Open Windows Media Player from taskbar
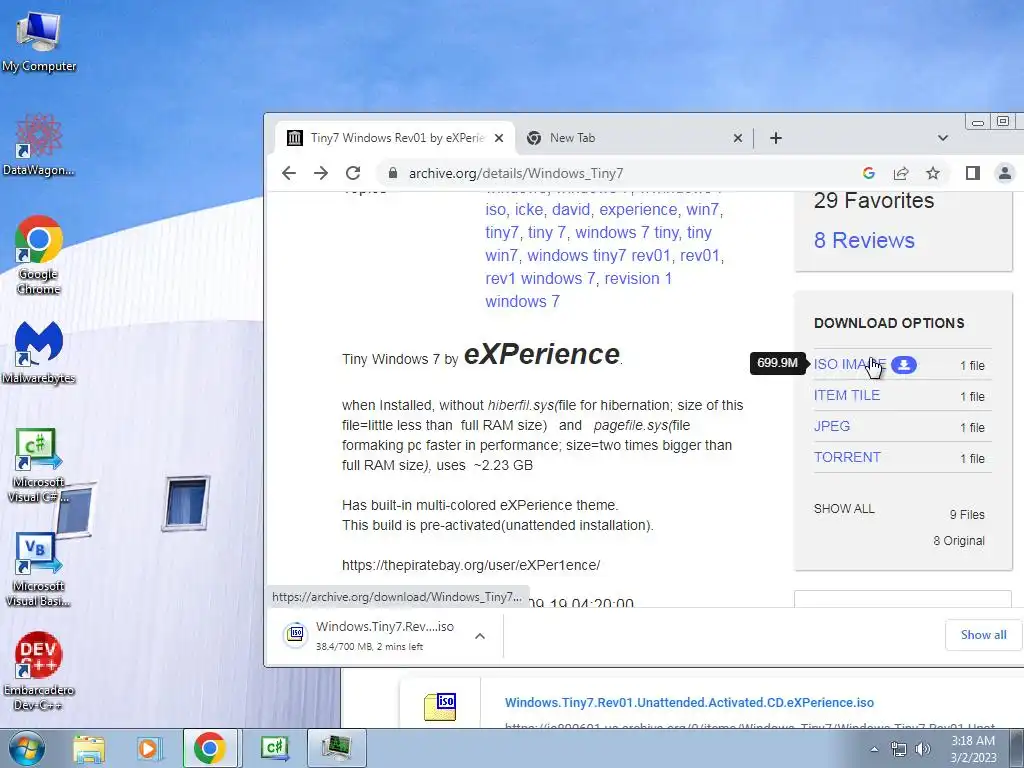Image resolution: width=1024 pixels, height=768 pixels. (149, 748)
